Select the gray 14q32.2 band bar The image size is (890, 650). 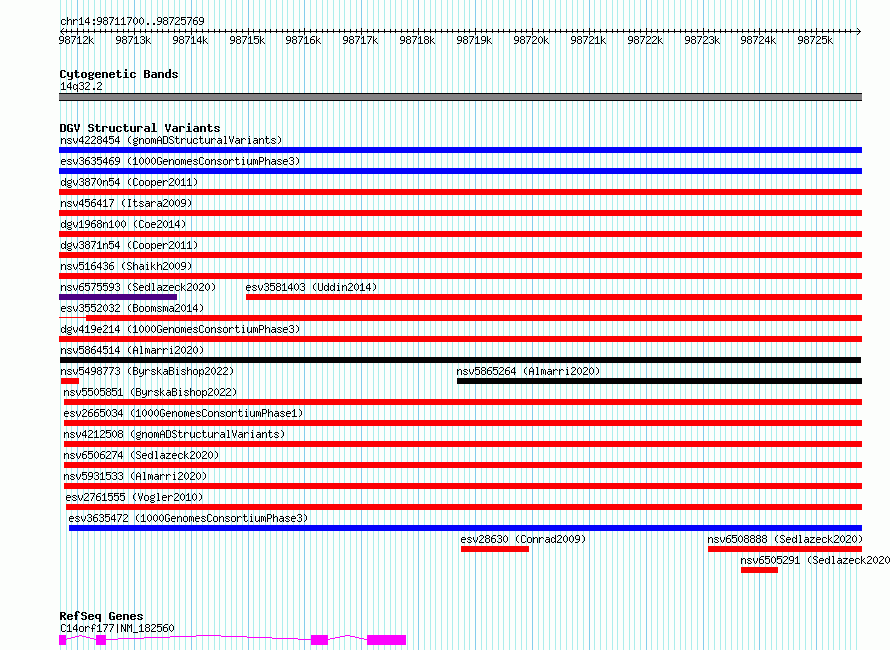(x=460, y=97)
